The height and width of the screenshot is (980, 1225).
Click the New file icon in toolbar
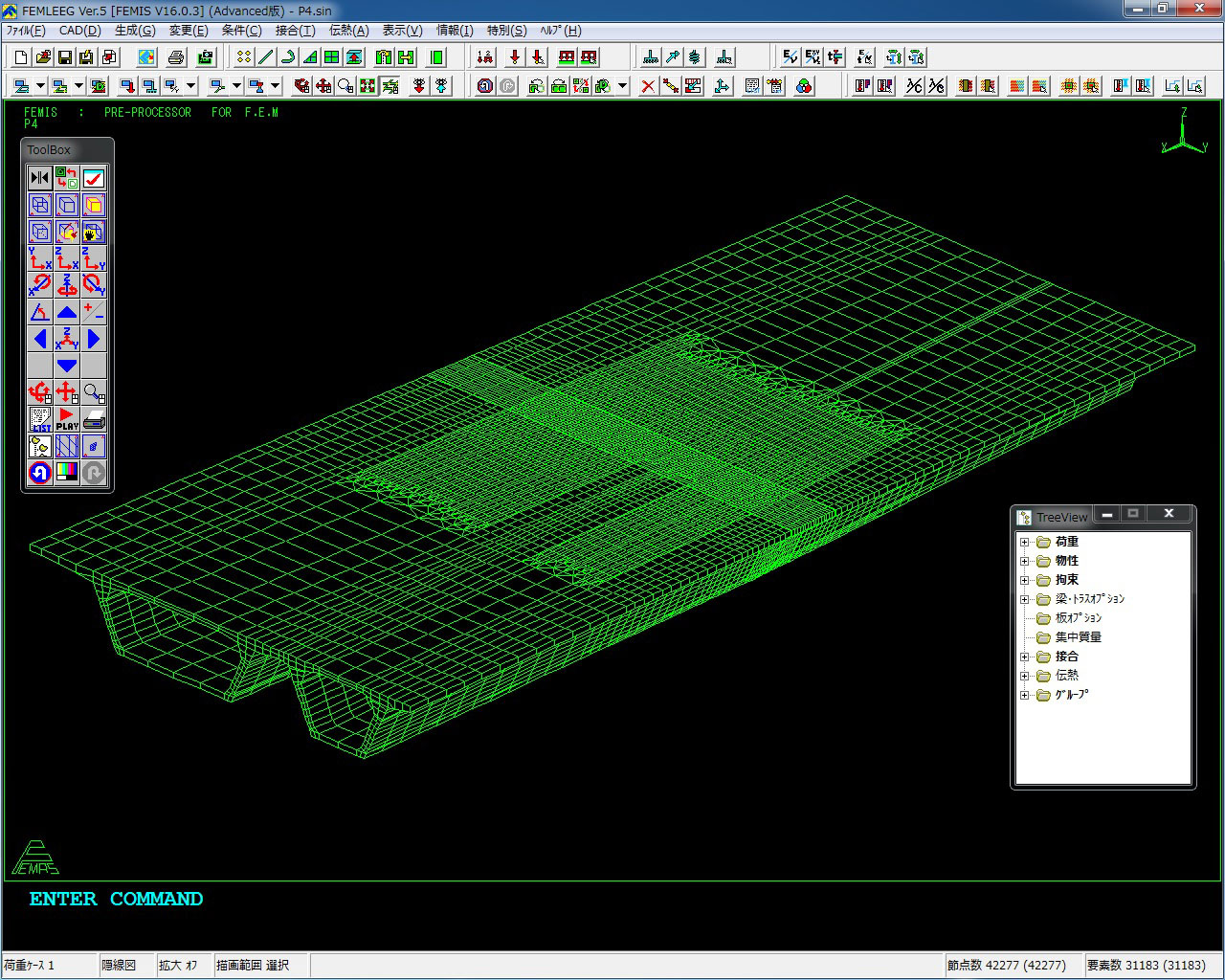tap(21, 57)
